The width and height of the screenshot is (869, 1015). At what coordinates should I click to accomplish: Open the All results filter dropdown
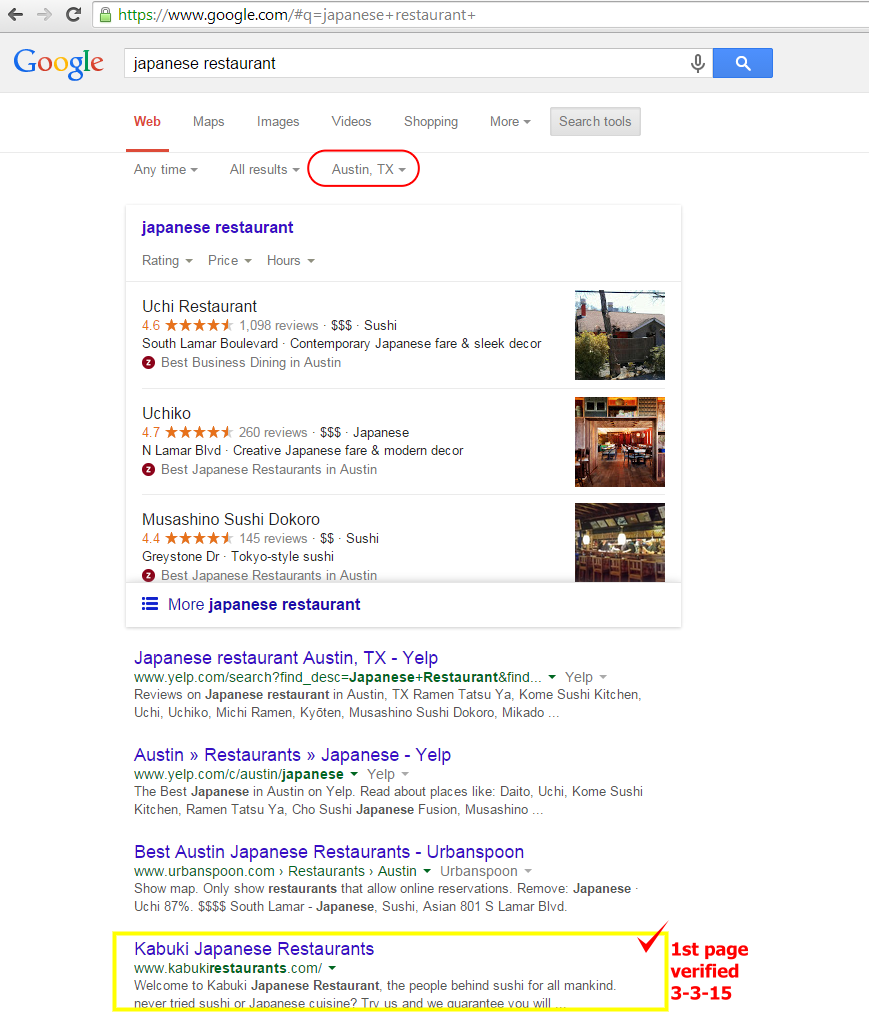265,169
